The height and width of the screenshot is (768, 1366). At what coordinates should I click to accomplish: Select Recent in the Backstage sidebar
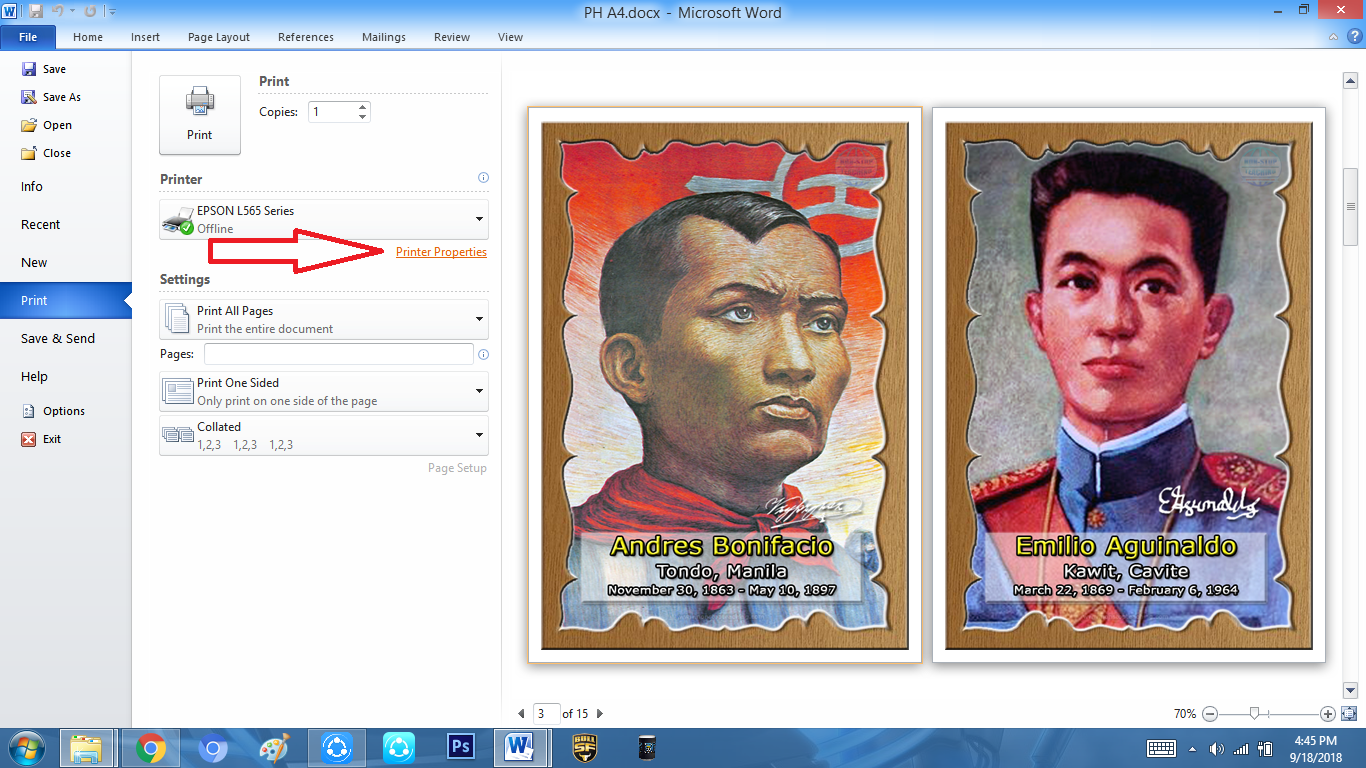[41, 225]
